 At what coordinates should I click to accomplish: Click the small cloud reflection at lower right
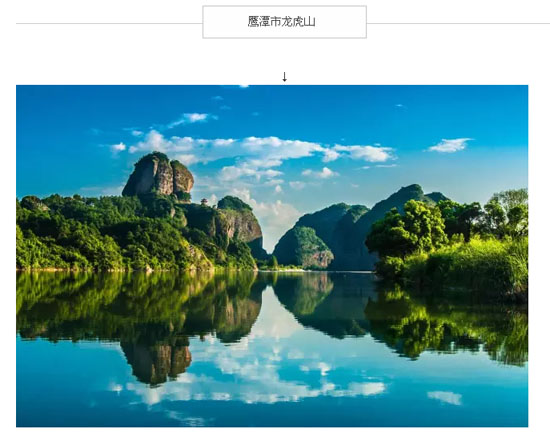[x=445, y=397]
